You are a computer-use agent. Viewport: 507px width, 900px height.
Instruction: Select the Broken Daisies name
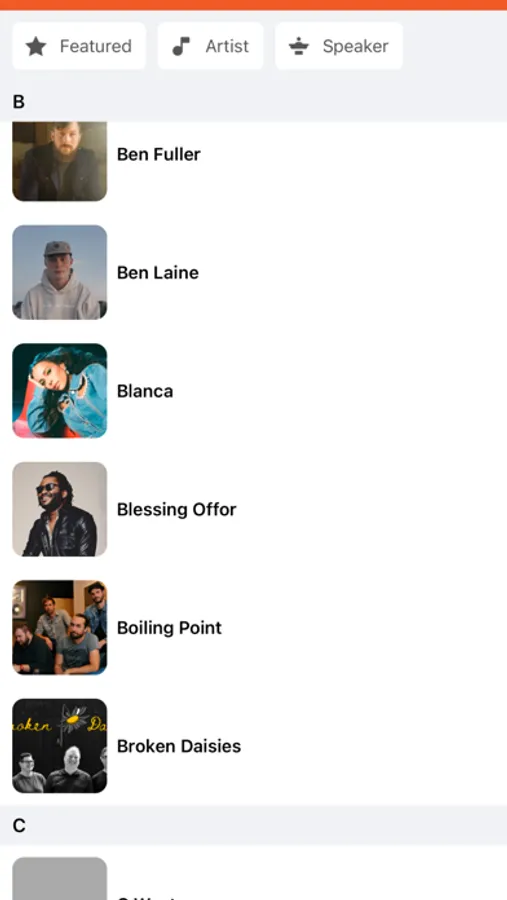click(179, 746)
